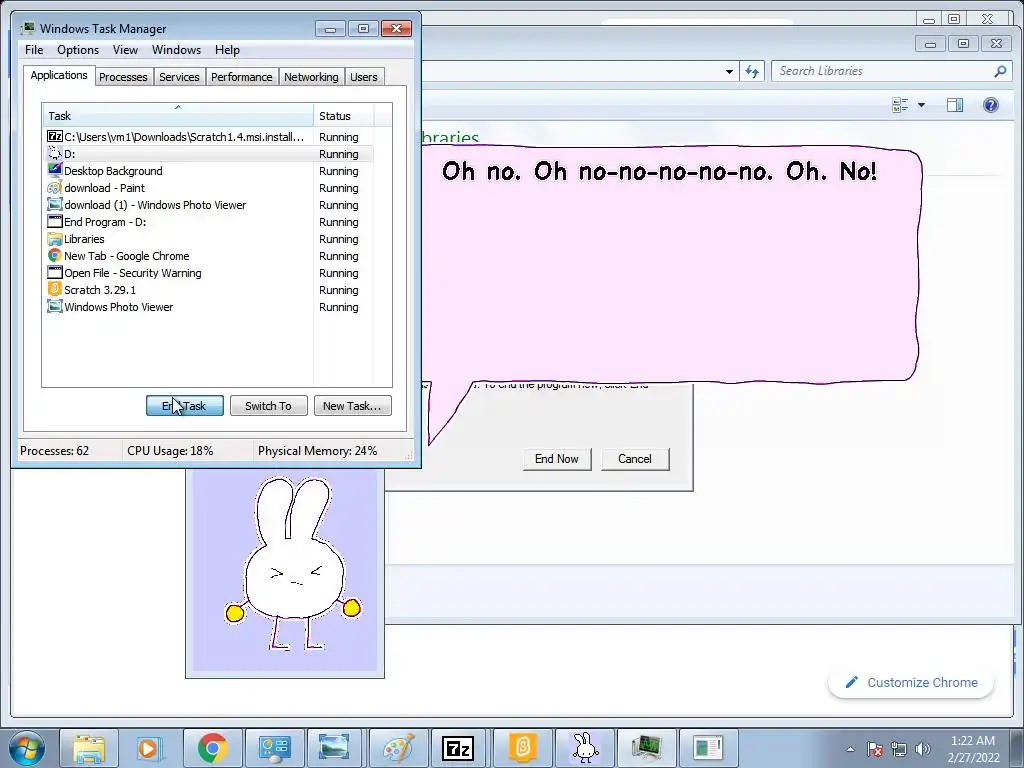Open the Help menu in Task Manager
Image resolution: width=1024 pixels, height=768 pixels.
coord(227,50)
